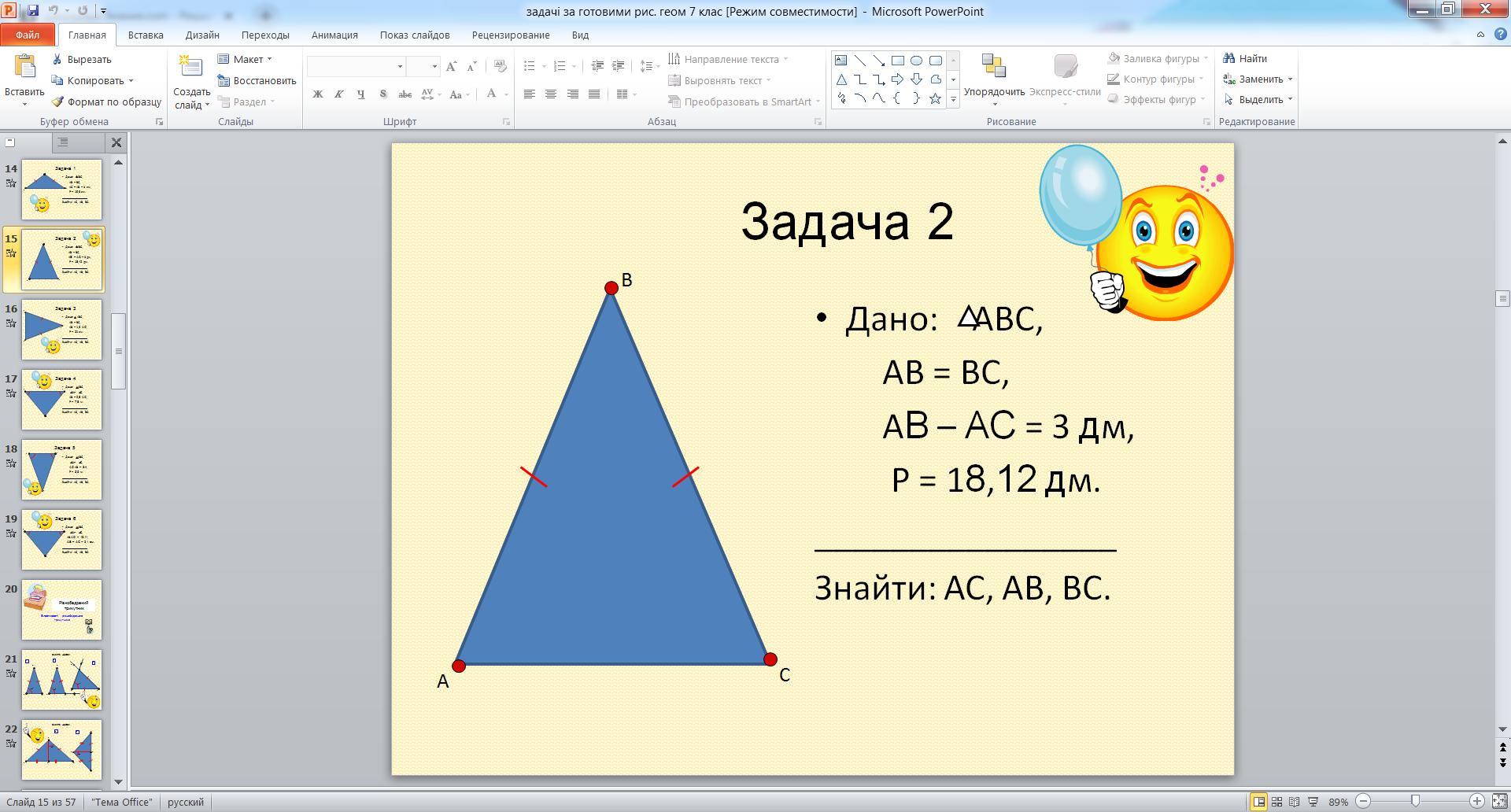1511x812 pixels.
Task: Pick the text box shape in the gallery
Action: (x=841, y=61)
